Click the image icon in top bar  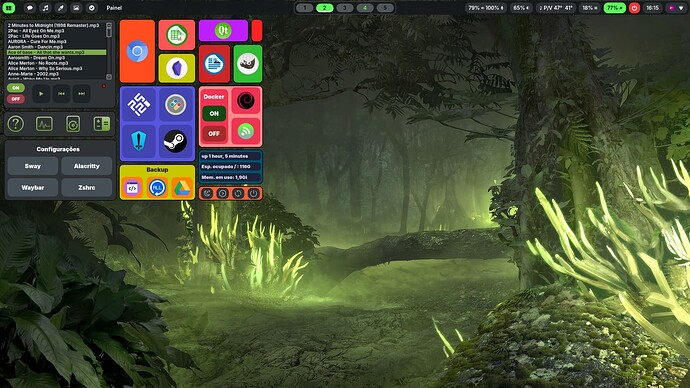pyautogui.click(x=76, y=7)
